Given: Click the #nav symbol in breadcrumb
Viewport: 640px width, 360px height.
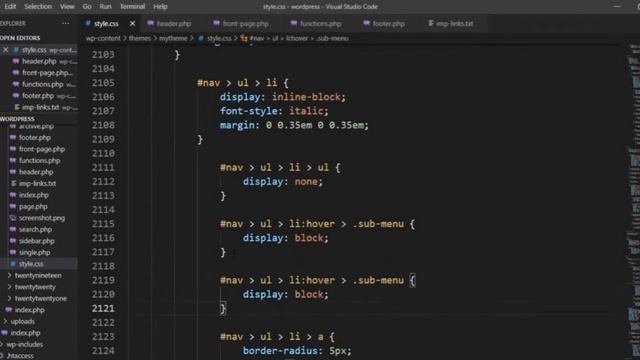Looking at the screenshot, I should click(x=257, y=38).
